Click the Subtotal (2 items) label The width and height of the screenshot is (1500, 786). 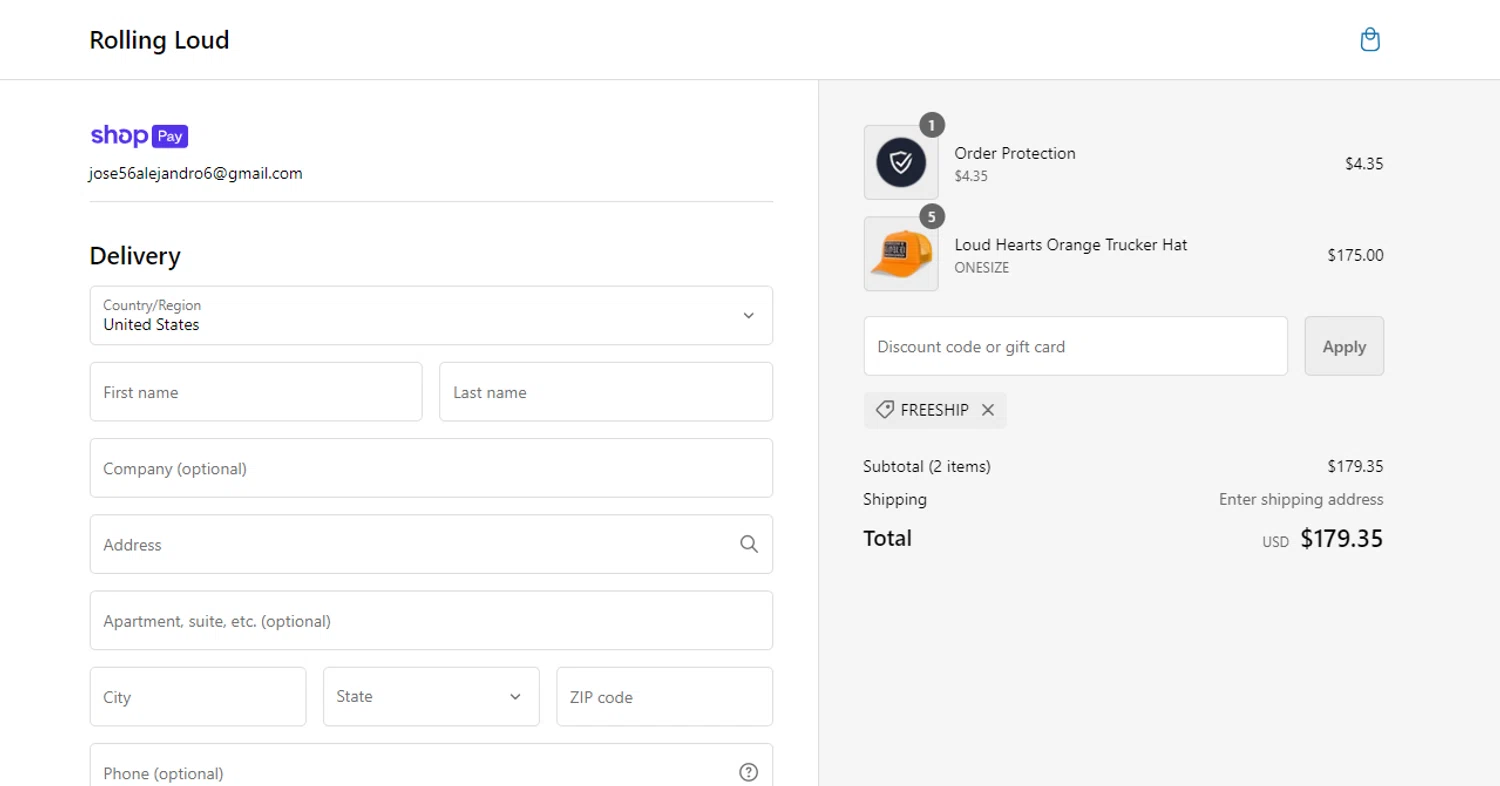click(x=927, y=466)
